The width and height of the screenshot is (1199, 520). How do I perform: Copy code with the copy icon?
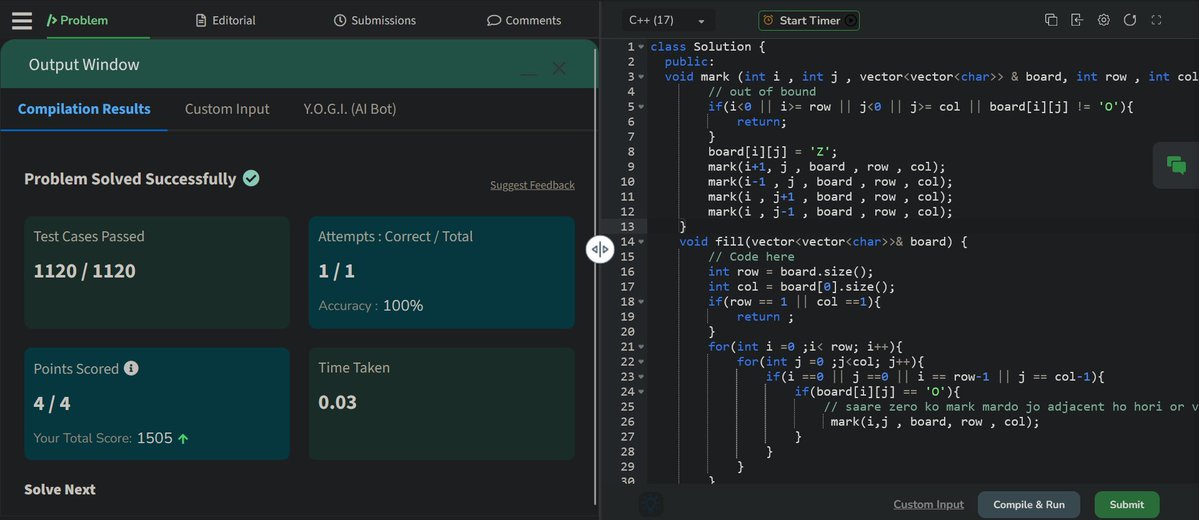1051,21
